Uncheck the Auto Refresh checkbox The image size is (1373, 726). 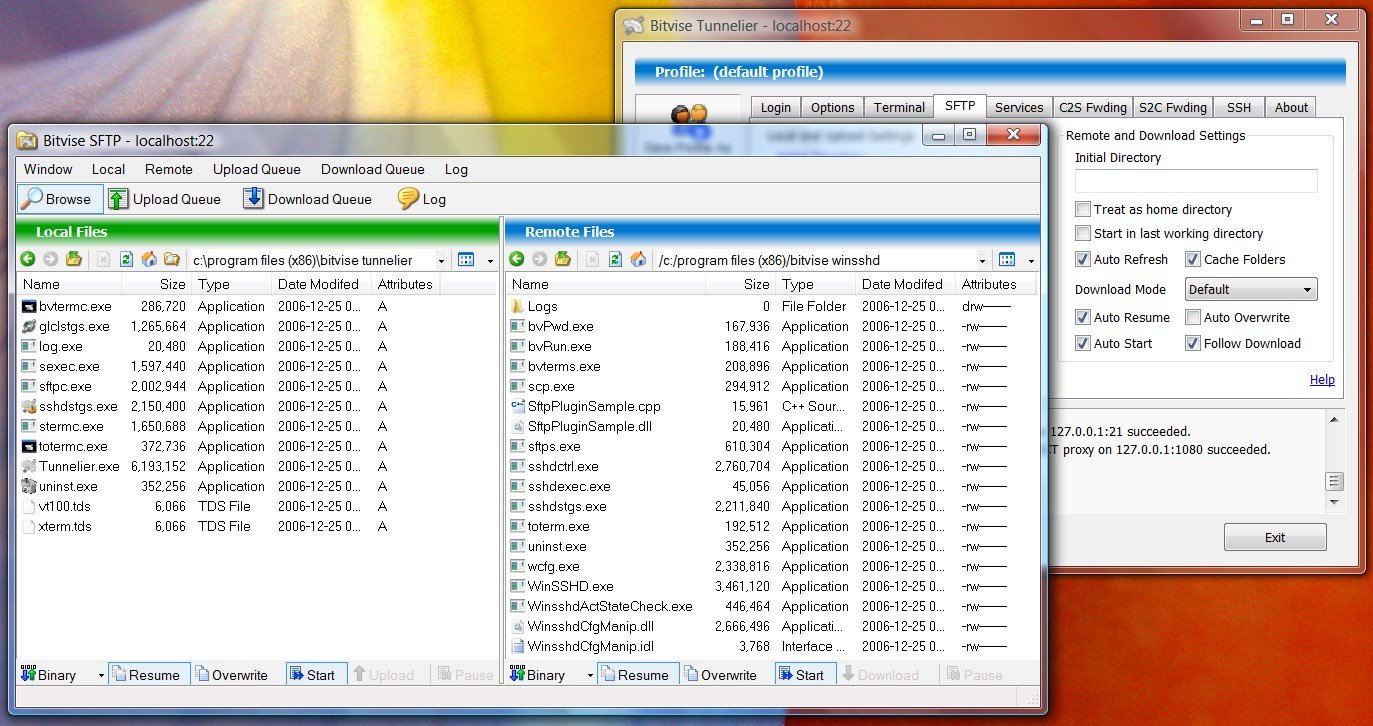(x=1083, y=260)
